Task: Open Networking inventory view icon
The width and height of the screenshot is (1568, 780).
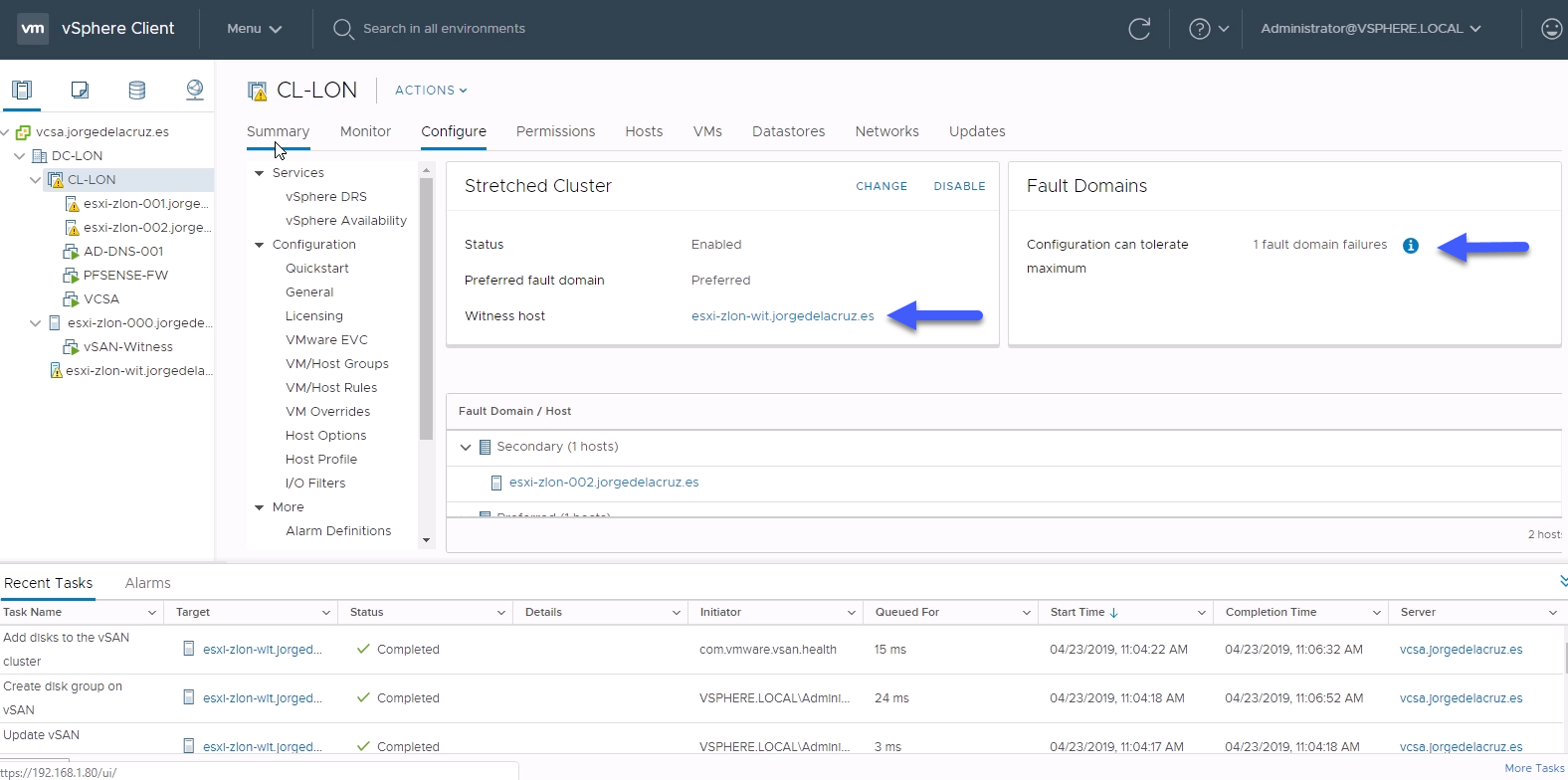Action: point(195,90)
